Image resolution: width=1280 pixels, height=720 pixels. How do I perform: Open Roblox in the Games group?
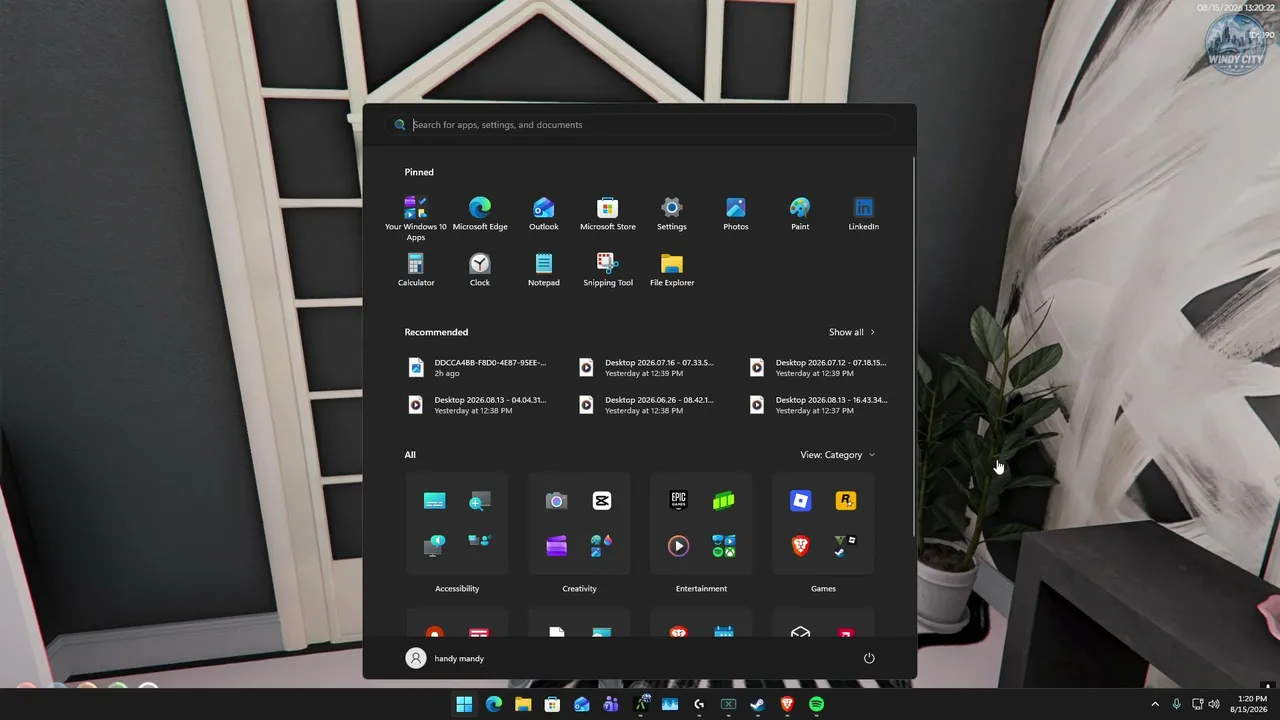pyautogui.click(x=801, y=501)
